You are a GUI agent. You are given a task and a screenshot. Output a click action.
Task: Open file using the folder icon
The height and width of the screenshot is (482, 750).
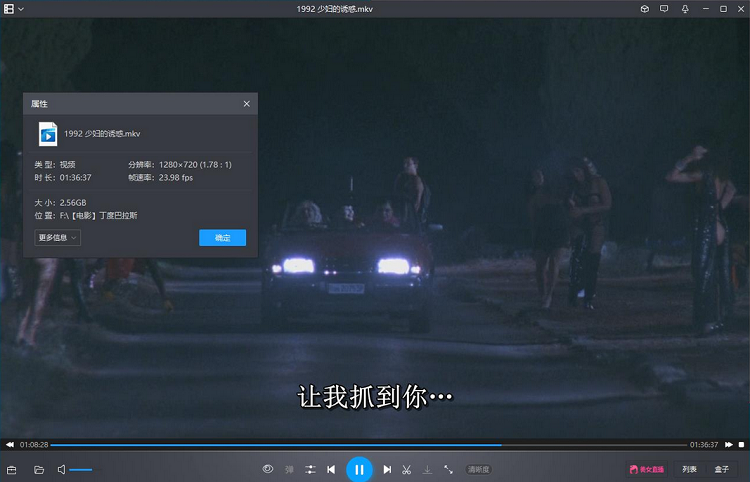(x=39, y=469)
